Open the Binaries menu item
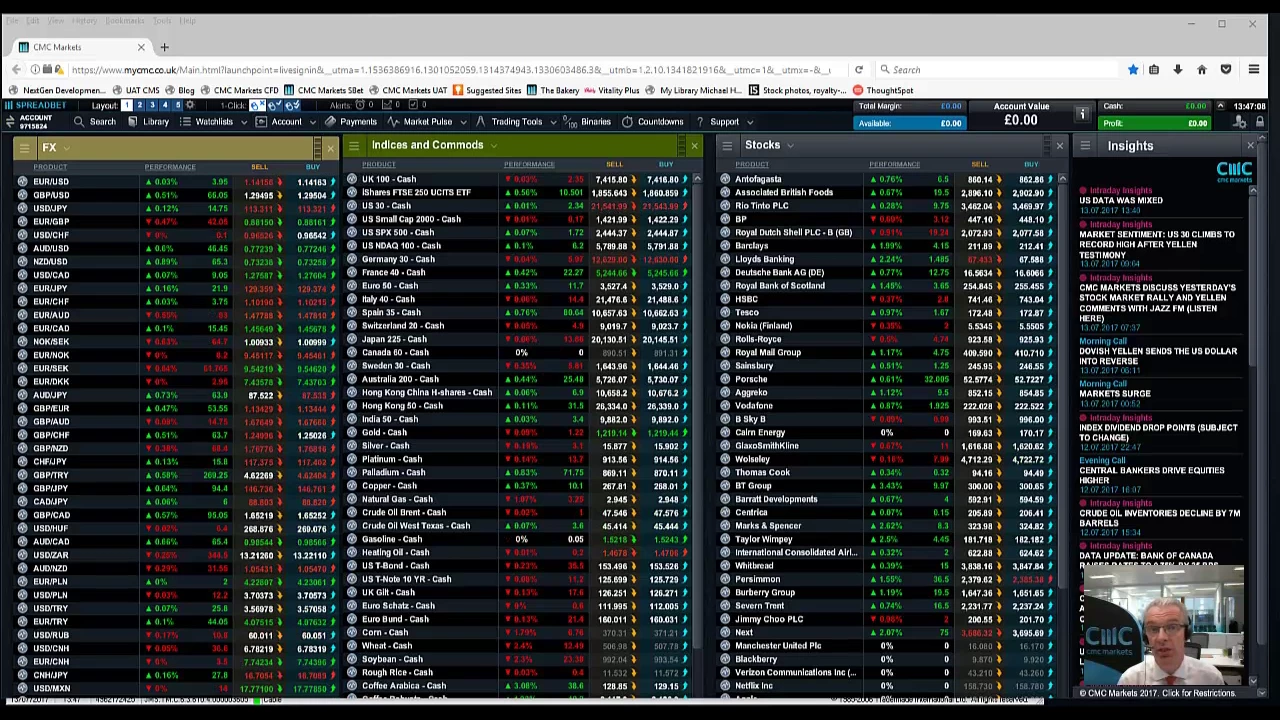This screenshot has width=1280, height=720. click(x=588, y=122)
